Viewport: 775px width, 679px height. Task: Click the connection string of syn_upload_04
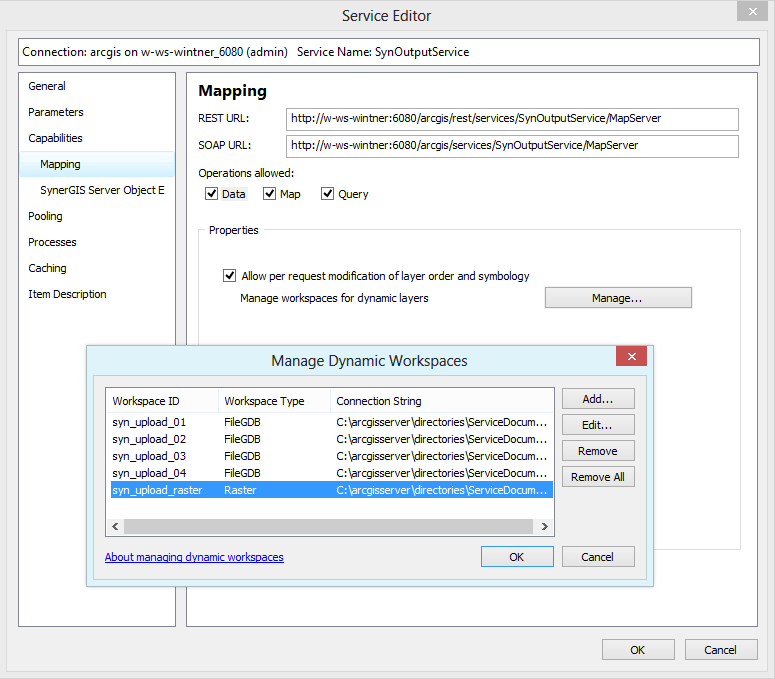click(x=441, y=473)
